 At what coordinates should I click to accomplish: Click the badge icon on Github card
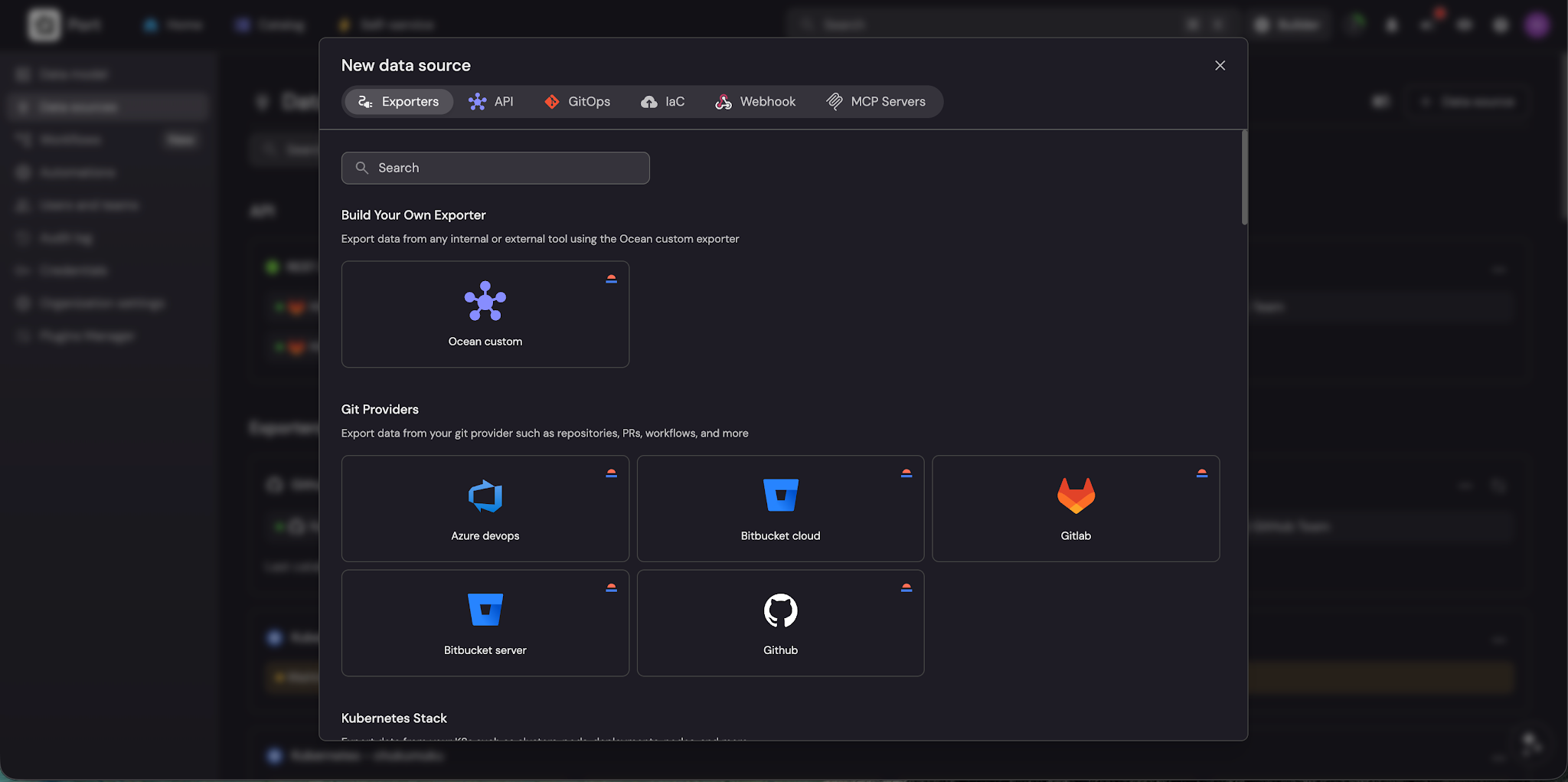[x=906, y=587]
